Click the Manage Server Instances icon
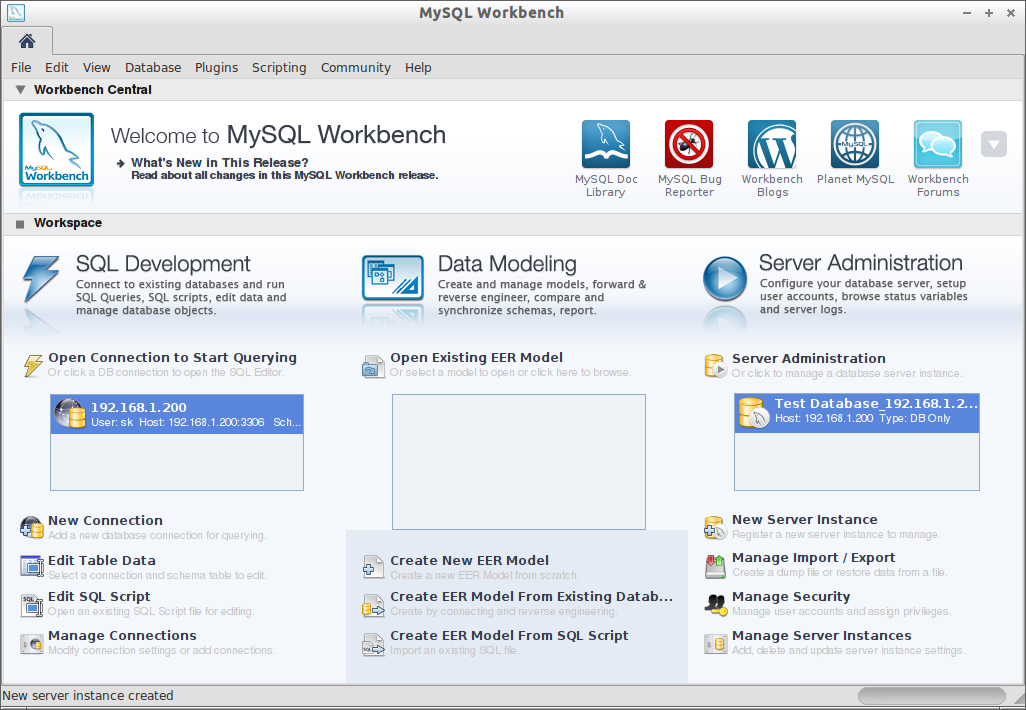 pos(715,645)
